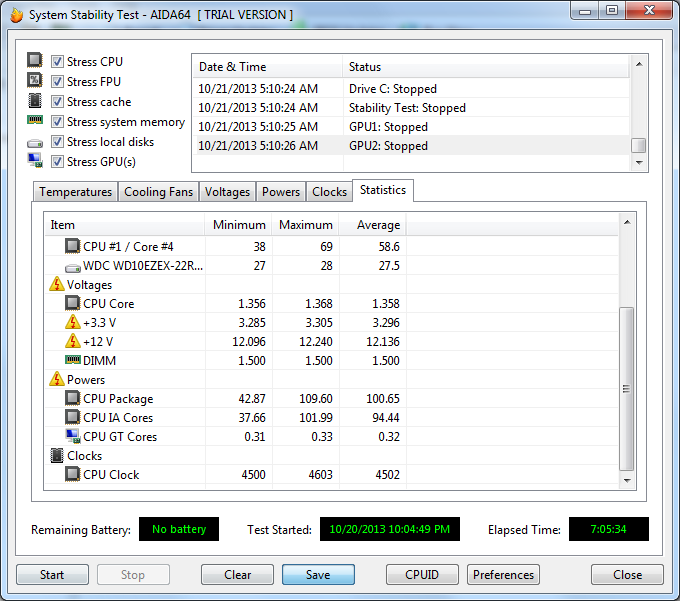Click the percent icon beside Stress FPU
This screenshot has height=601, width=680.
pyautogui.click(x=35, y=80)
